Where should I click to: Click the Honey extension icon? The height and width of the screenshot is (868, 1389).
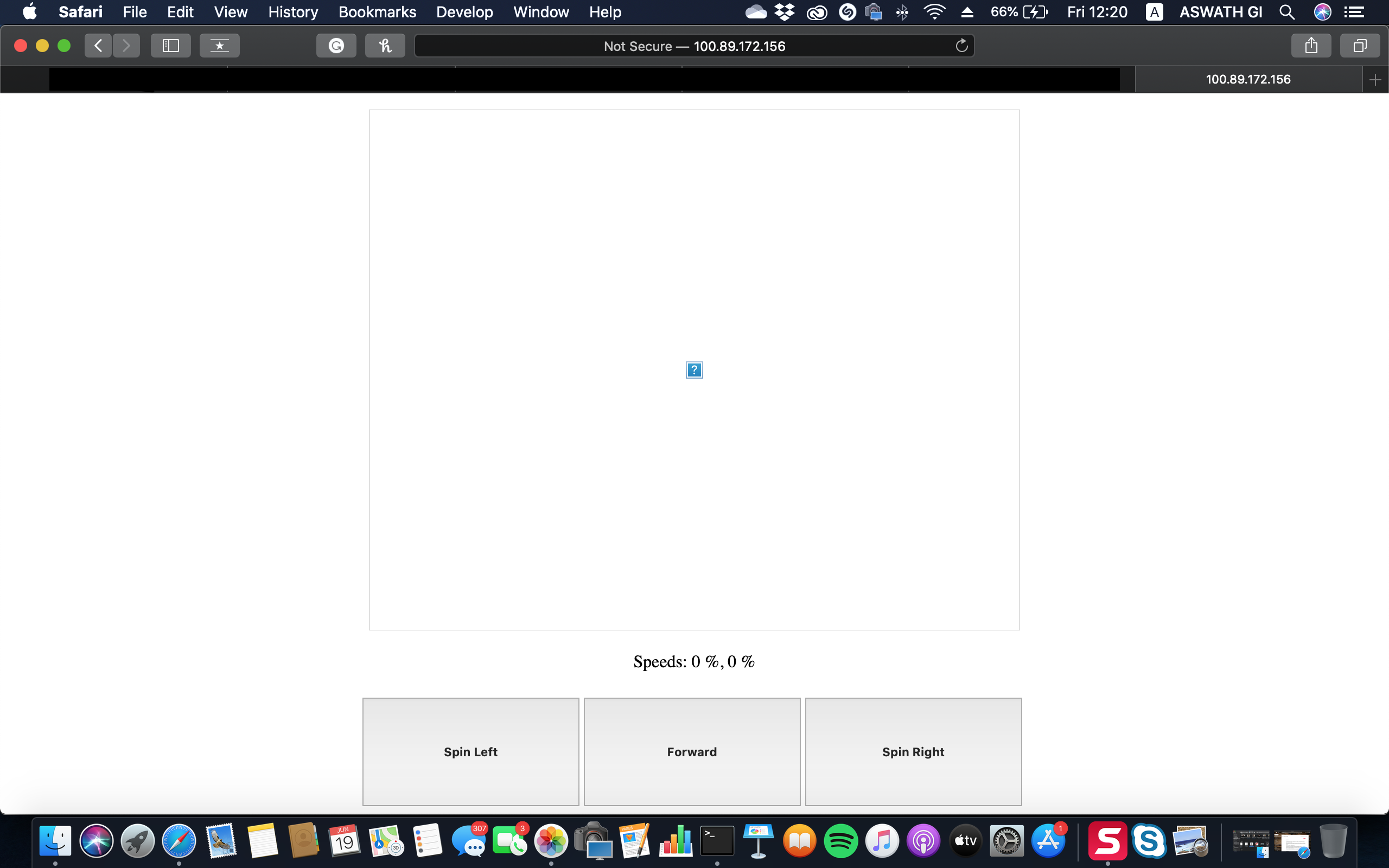385,46
